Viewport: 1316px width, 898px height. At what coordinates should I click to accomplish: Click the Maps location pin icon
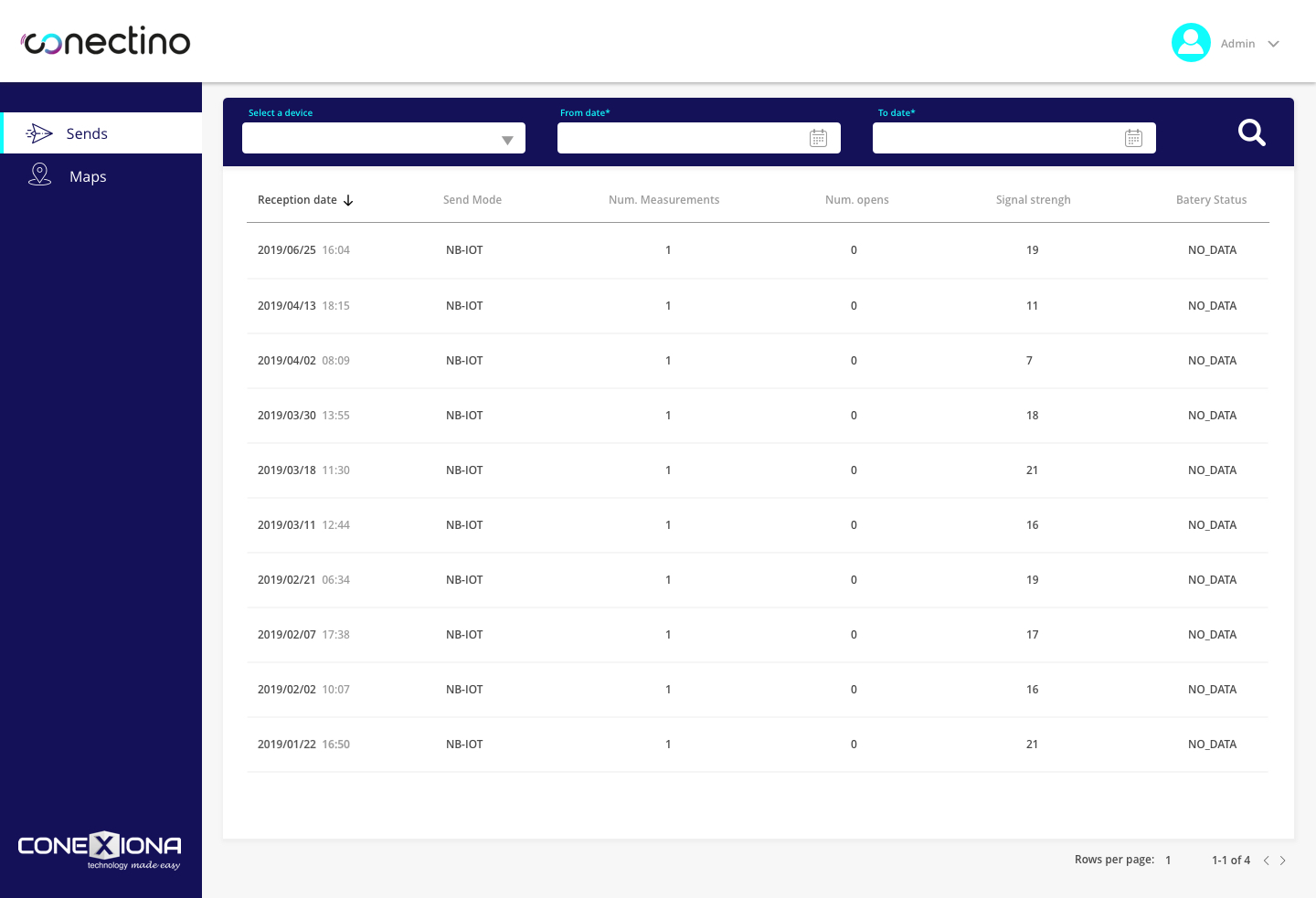point(39,174)
